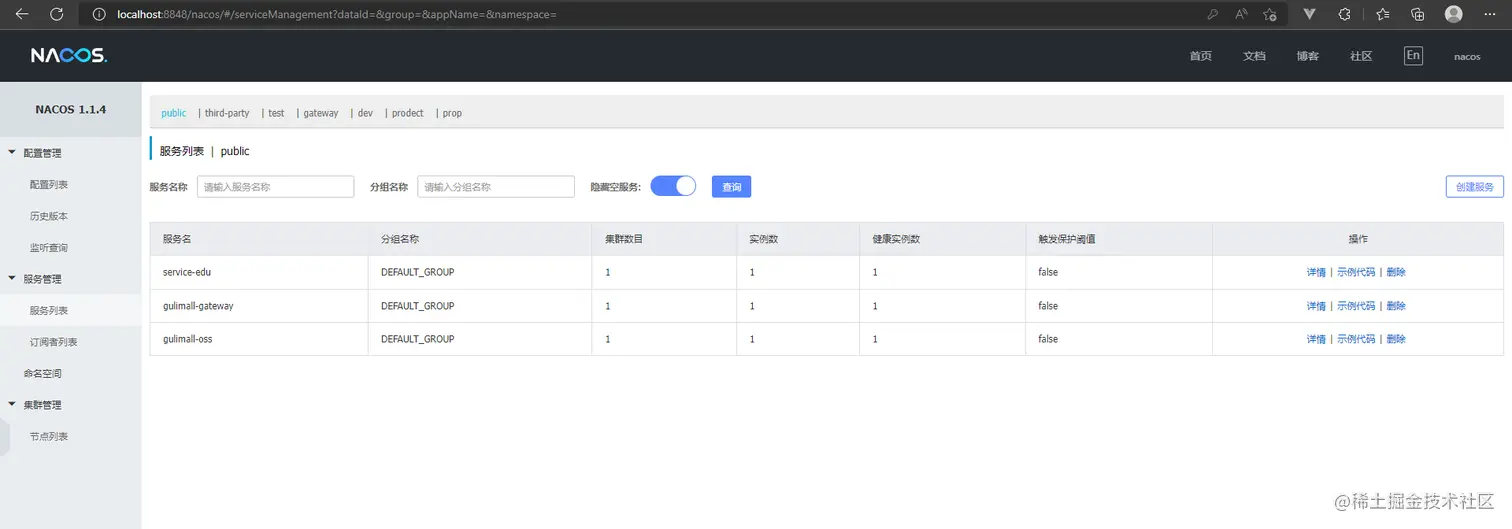The height and width of the screenshot is (529, 1512).
Task: Click the gulimall-oss service name cell
Action: coord(259,339)
